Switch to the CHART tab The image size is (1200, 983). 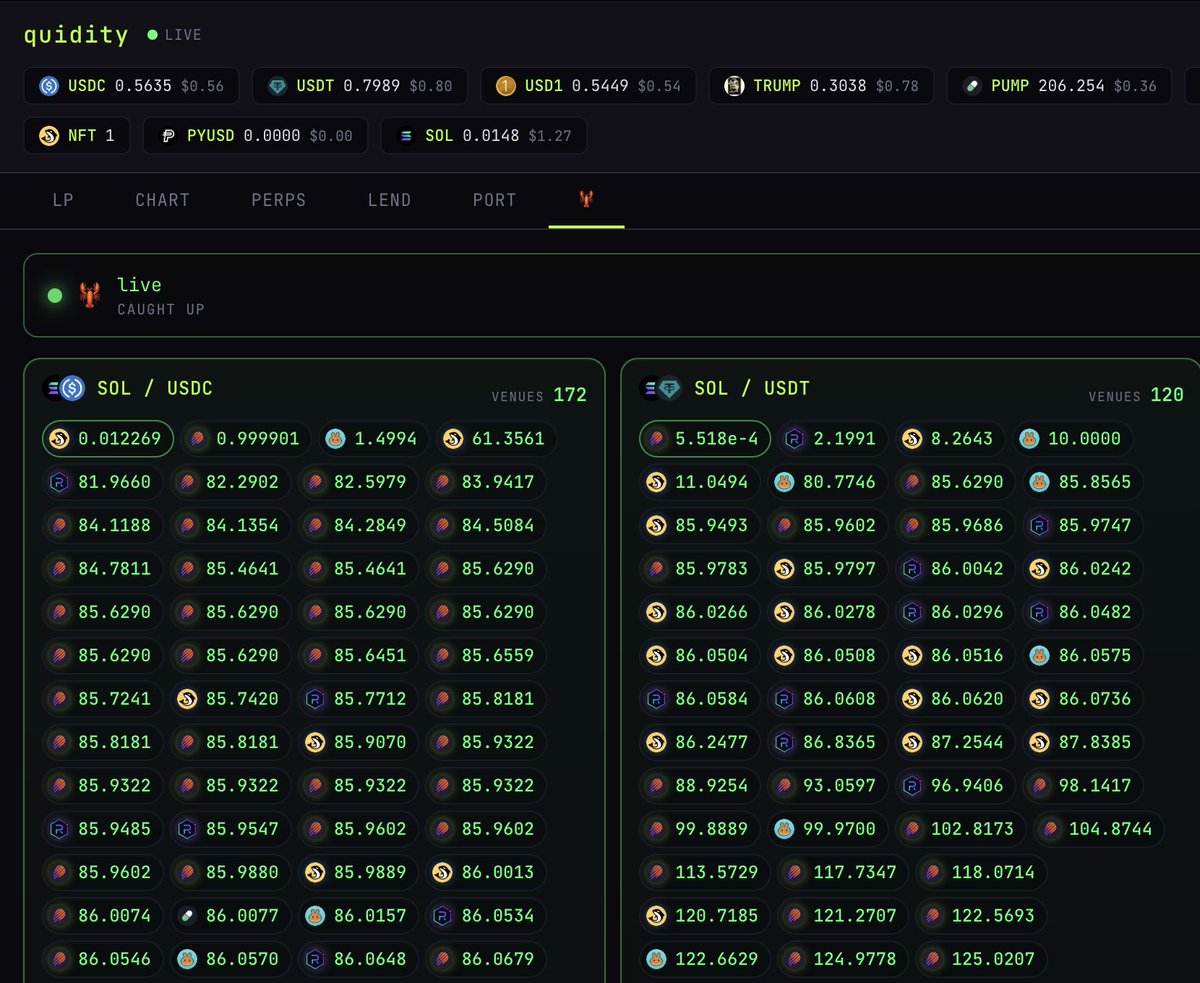(x=163, y=200)
